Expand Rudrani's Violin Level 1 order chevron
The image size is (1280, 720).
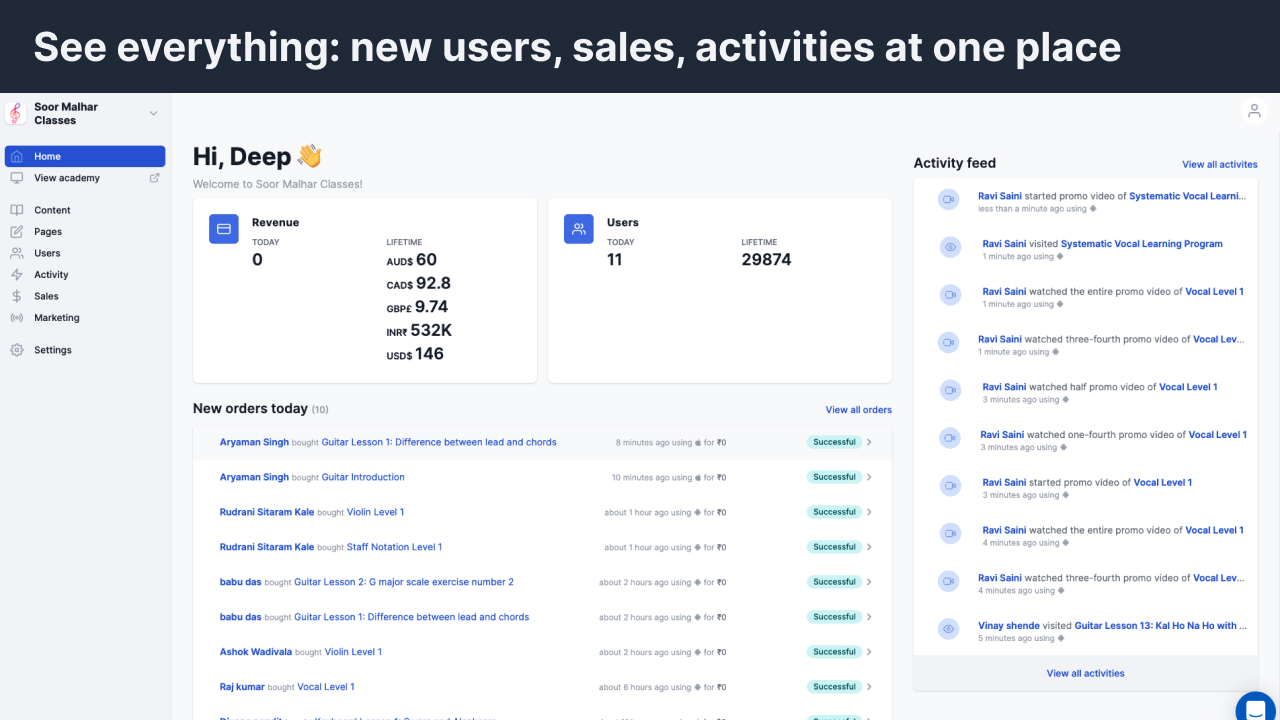pos(869,512)
